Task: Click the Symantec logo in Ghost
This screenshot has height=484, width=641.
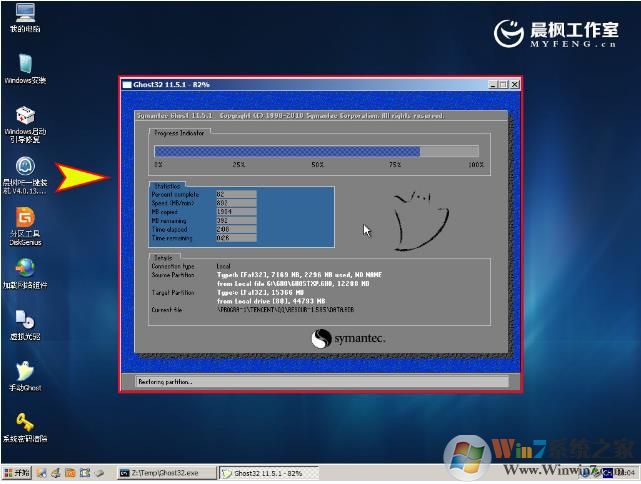Action: tap(347, 339)
